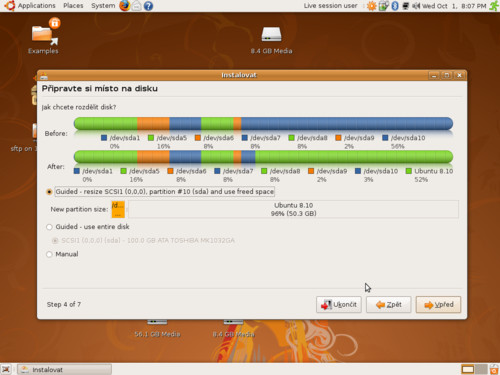Click the Instalovat taskbar button
The image size is (500, 375).
click(64, 369)
